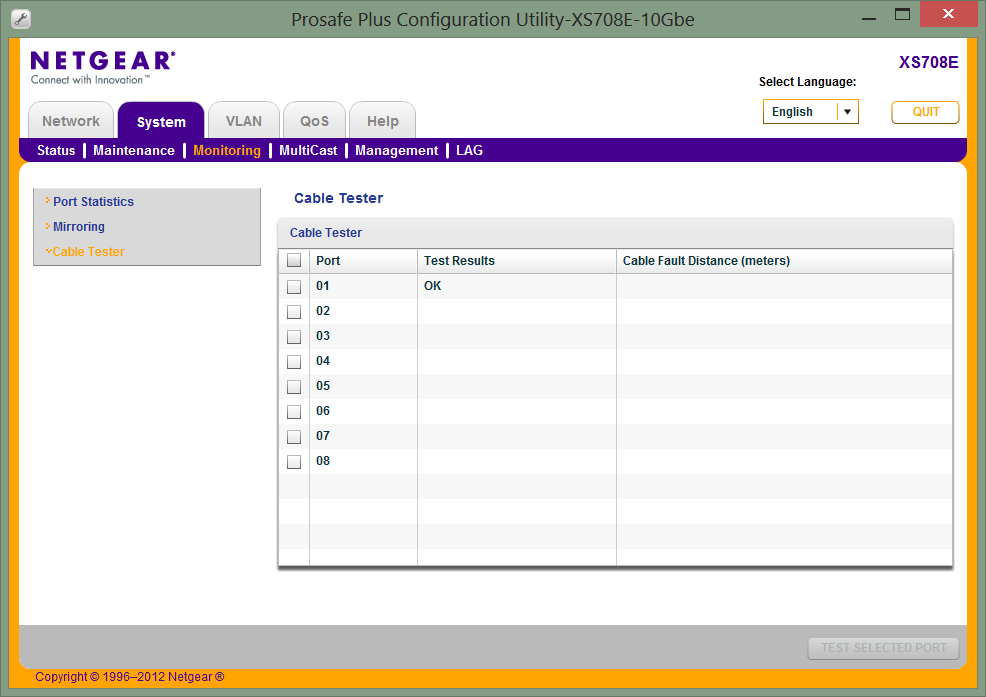Viewport: 986px width, 697px height.
Task: Click the wrench app icon in title bar
Action: point(21,19)
